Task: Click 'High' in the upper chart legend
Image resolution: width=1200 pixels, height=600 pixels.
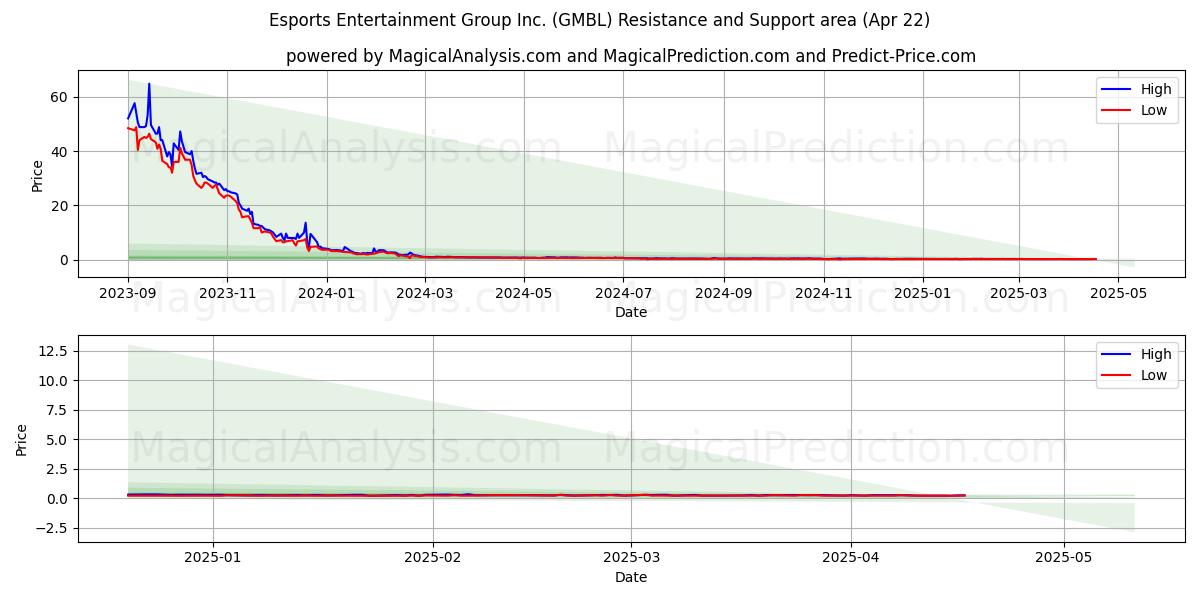Action: click(x=1155, y=89)
